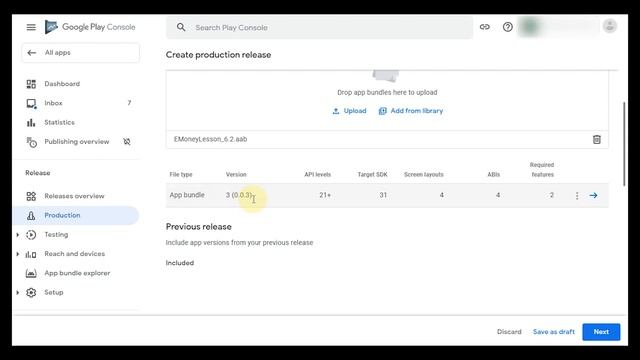Click the Setup gear icon
This screenshot has width=640, height=360.
(x=31, y=293)
